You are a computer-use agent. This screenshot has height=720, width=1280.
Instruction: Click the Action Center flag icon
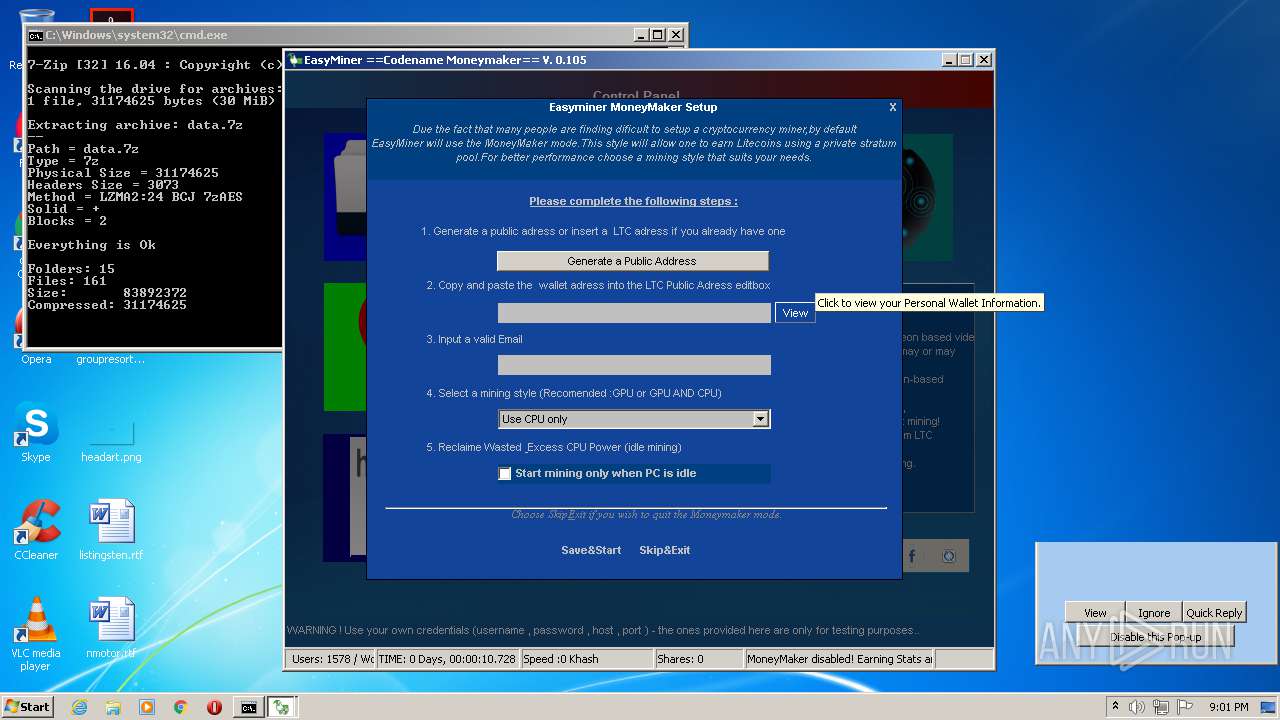pos(1185,707)
